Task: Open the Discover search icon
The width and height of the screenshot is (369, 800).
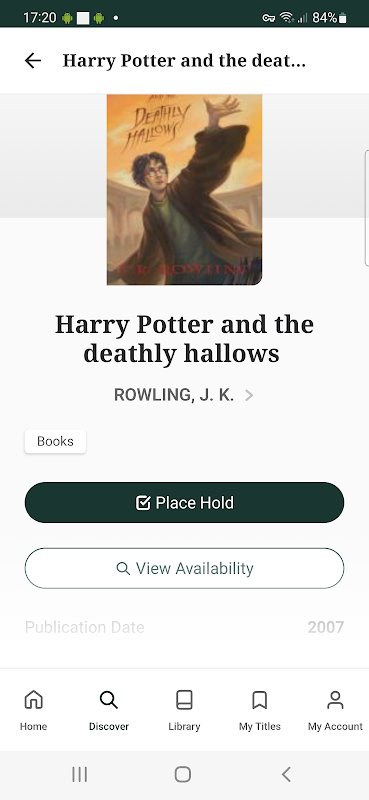Action: coord(109,699)
